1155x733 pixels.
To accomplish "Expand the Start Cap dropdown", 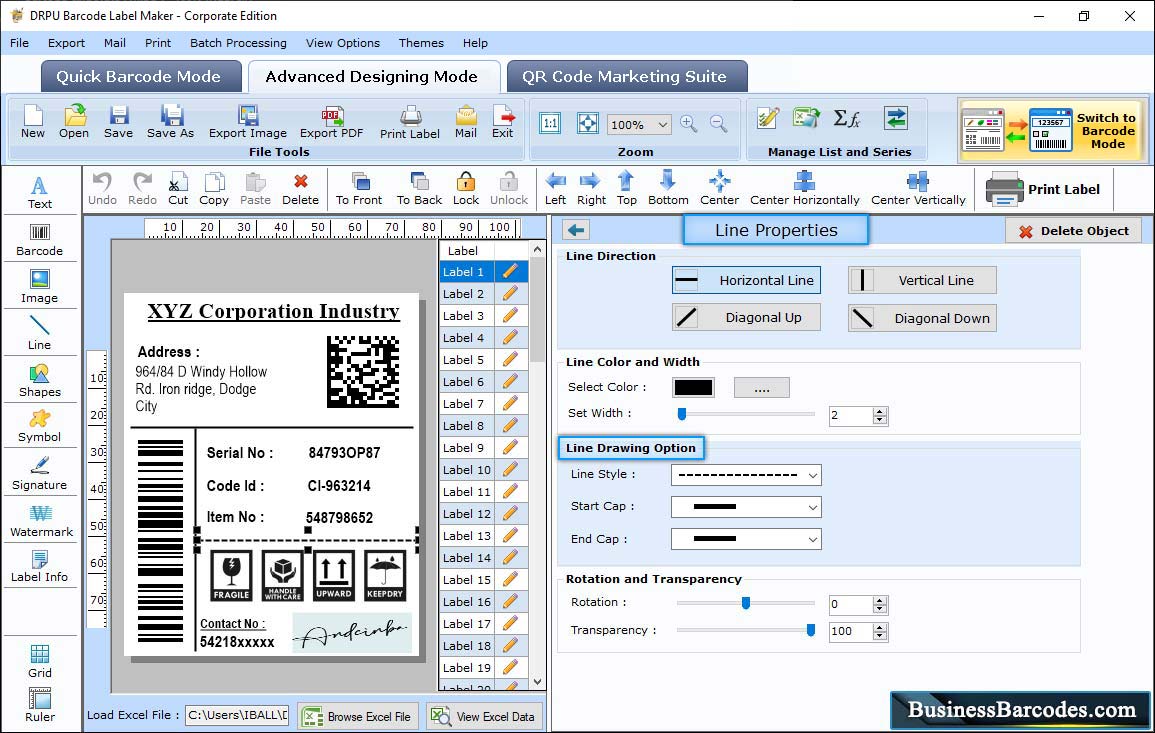I will tap(812, 507).
